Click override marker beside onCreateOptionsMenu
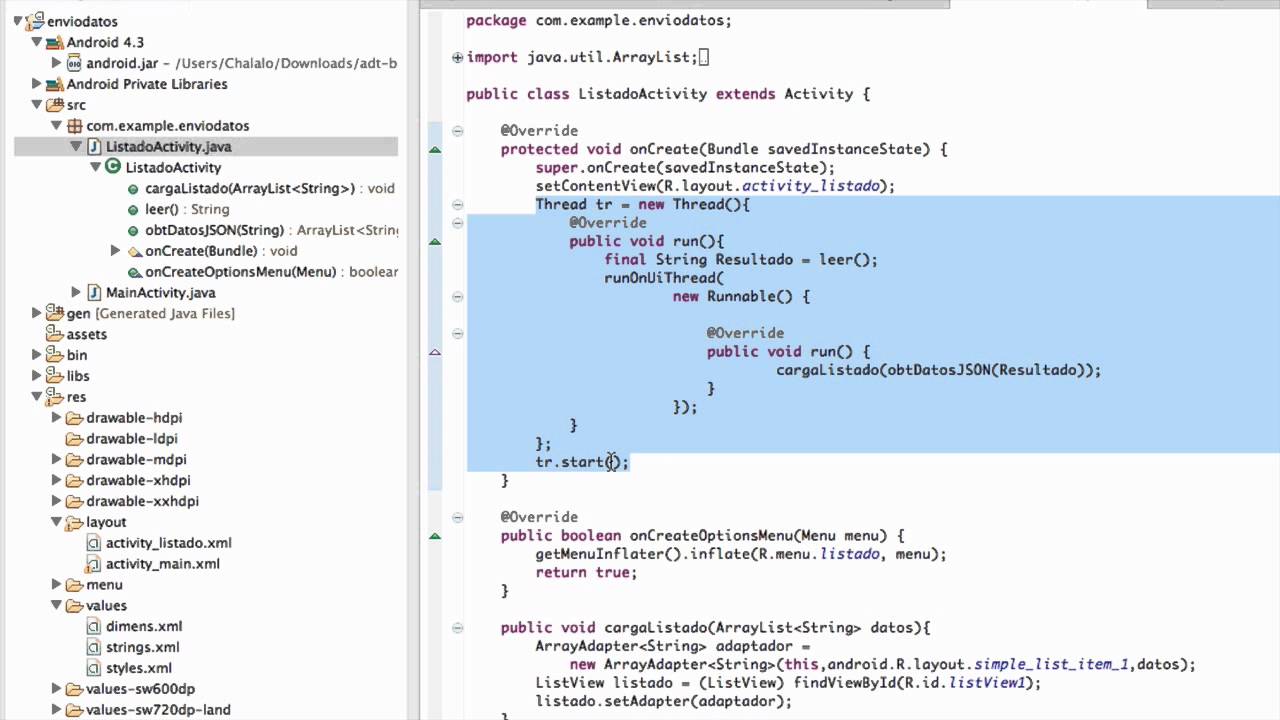The image size is (1280, 720). pos(435,536)
